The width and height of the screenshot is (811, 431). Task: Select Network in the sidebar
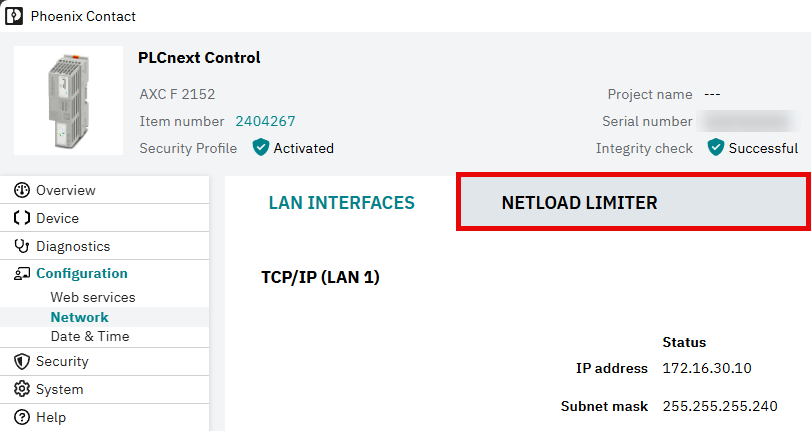tap(80, 317)
